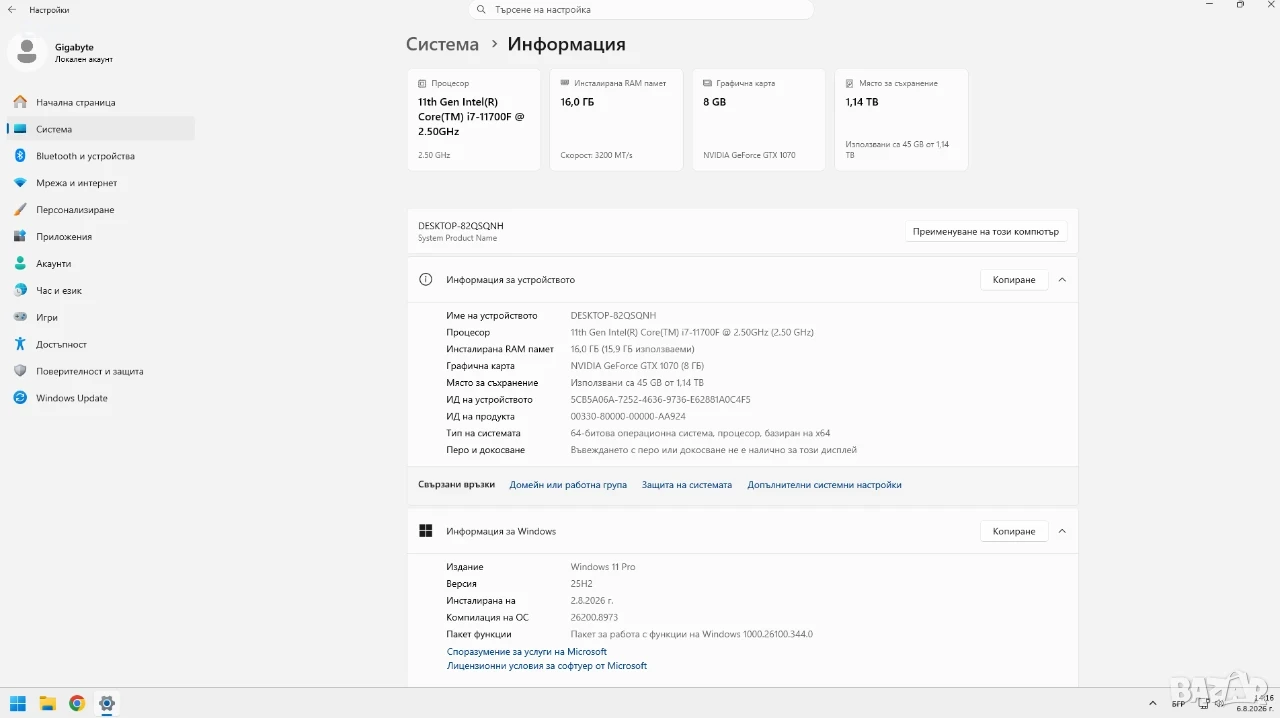Open Допълнителни системни настройки link

(x=824, y=485)
